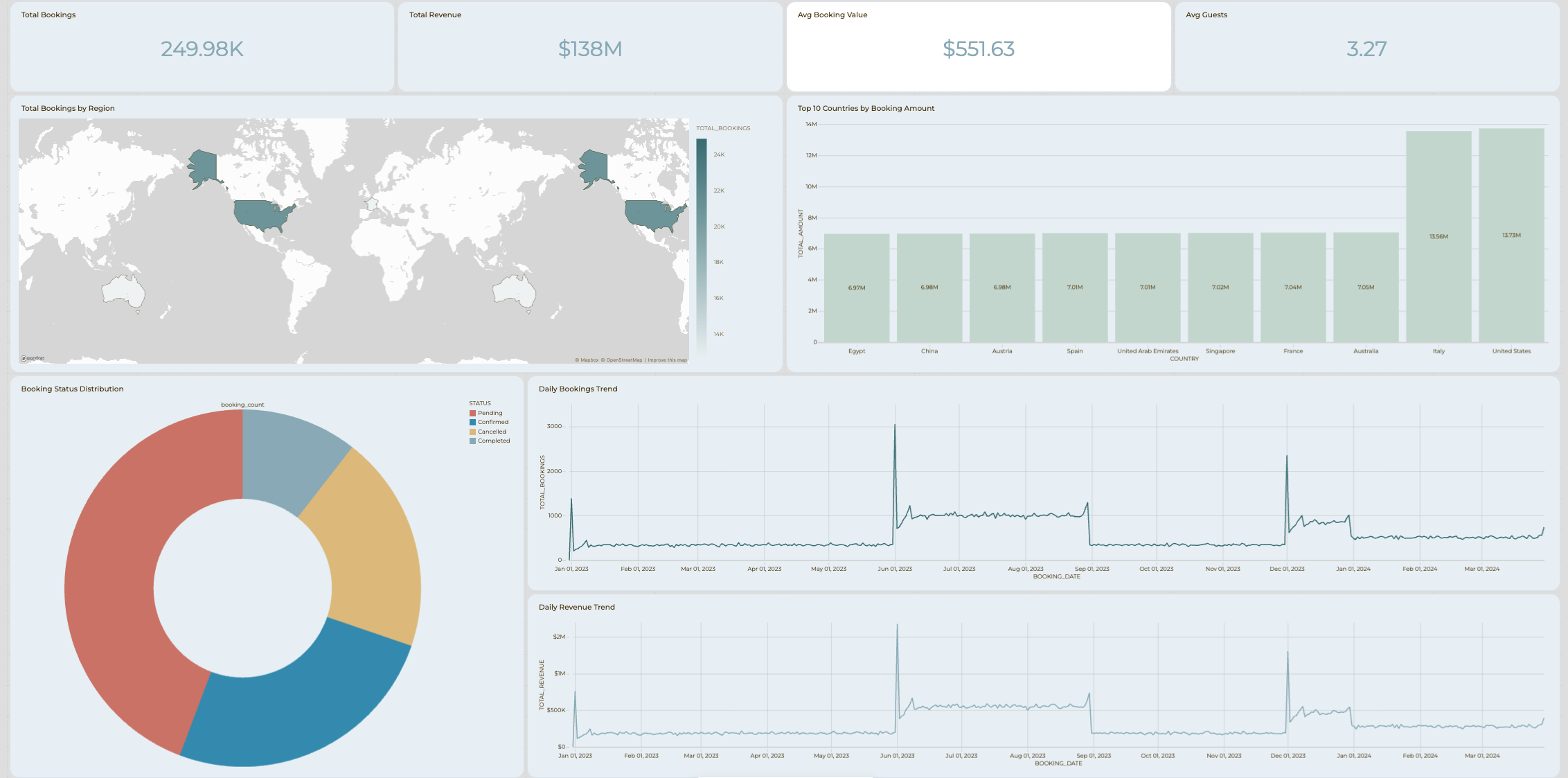Screen dimensions: 1568x778
Task: Click the Total Bookings by Region title
Action: 68,108
